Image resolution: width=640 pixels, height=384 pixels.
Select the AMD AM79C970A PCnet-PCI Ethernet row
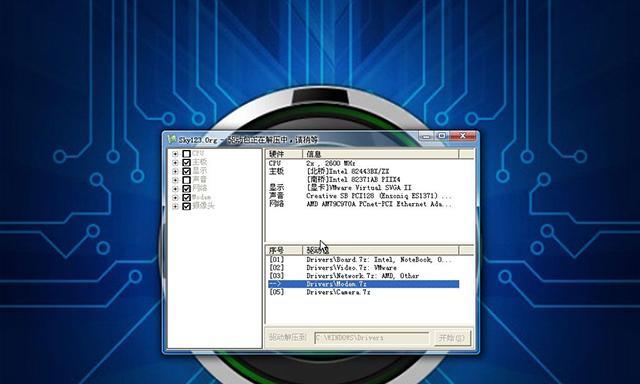tap(363, 204)
